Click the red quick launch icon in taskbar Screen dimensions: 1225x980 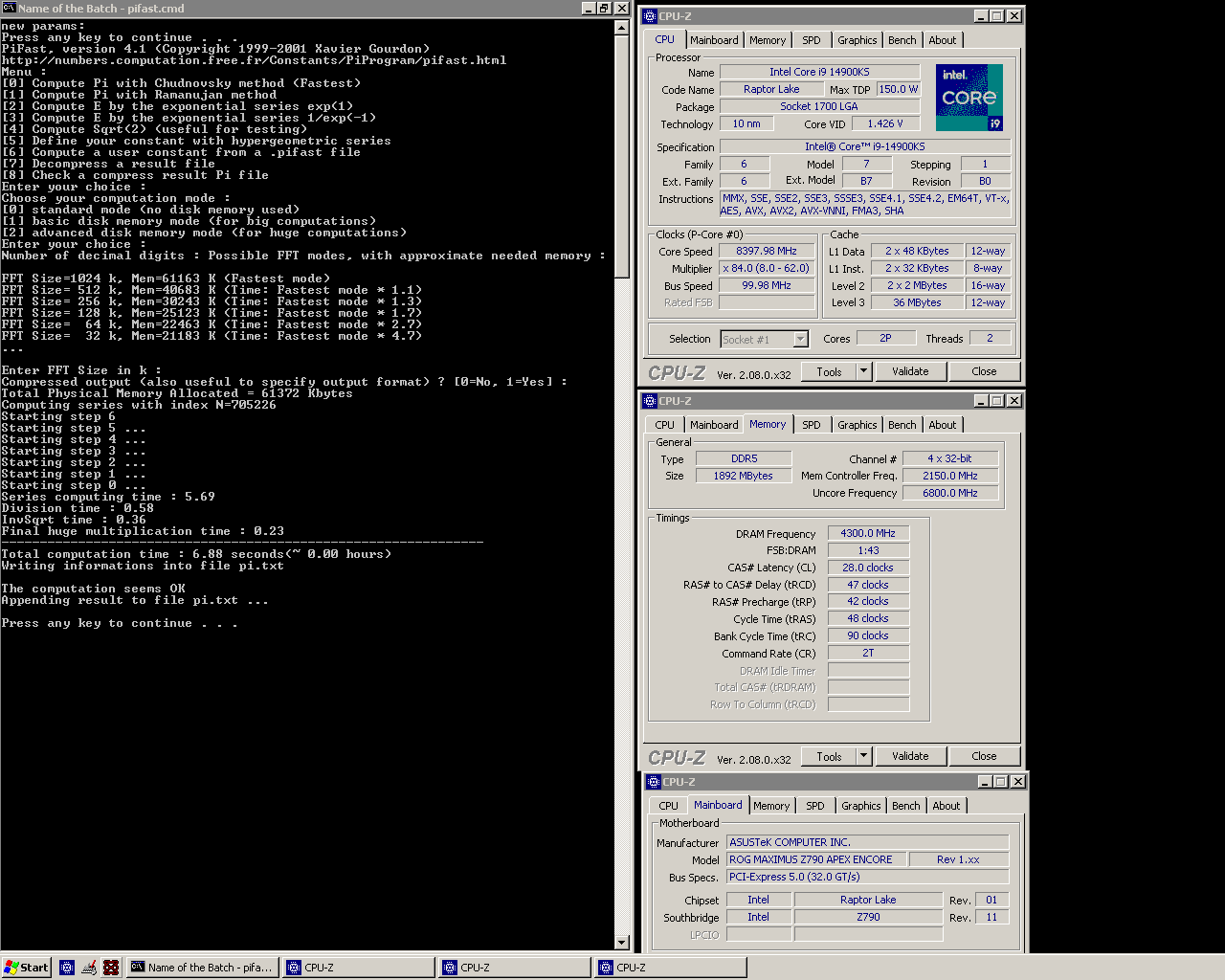(111, 968)
